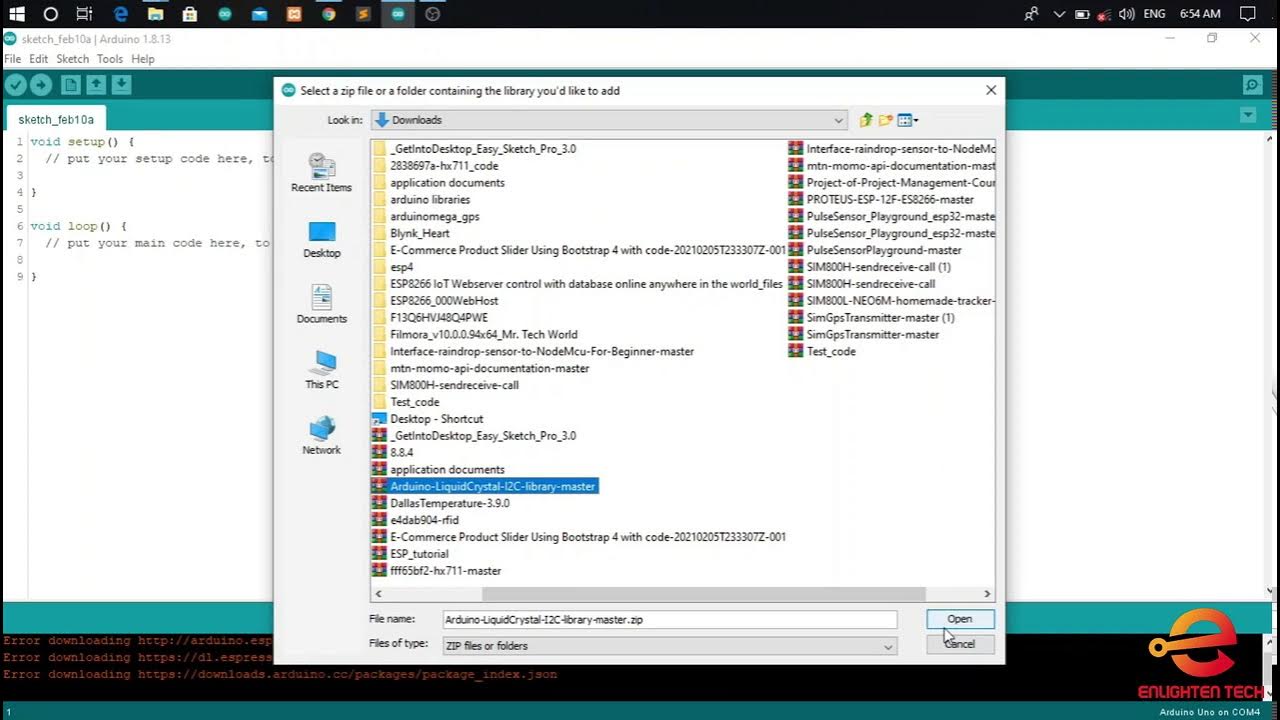This screenshot has width=1280, height=720.
Task: Click the New sketch icon in Arduino toolbar
Action: coord(71,85)
